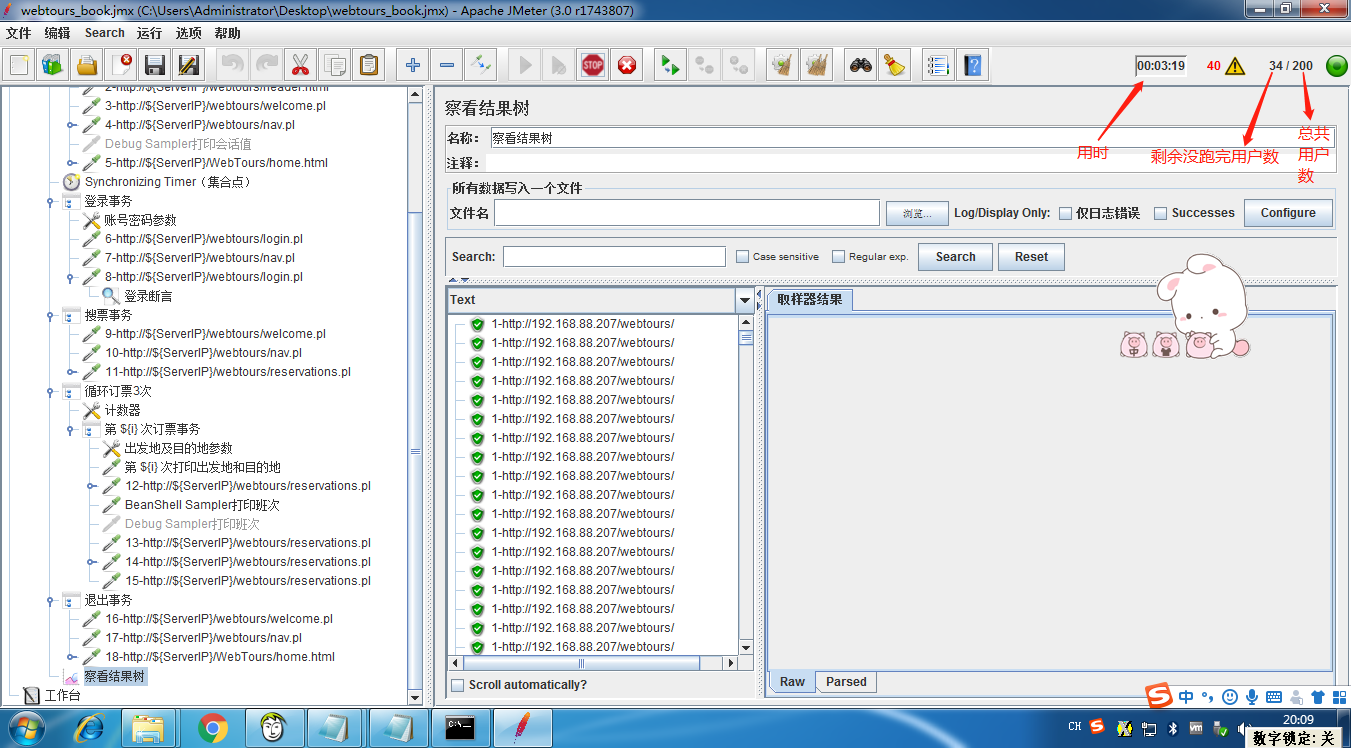Click the Remote Start All icon
The width and height of the screenshot is (1351, 748).
click(670, 66)
